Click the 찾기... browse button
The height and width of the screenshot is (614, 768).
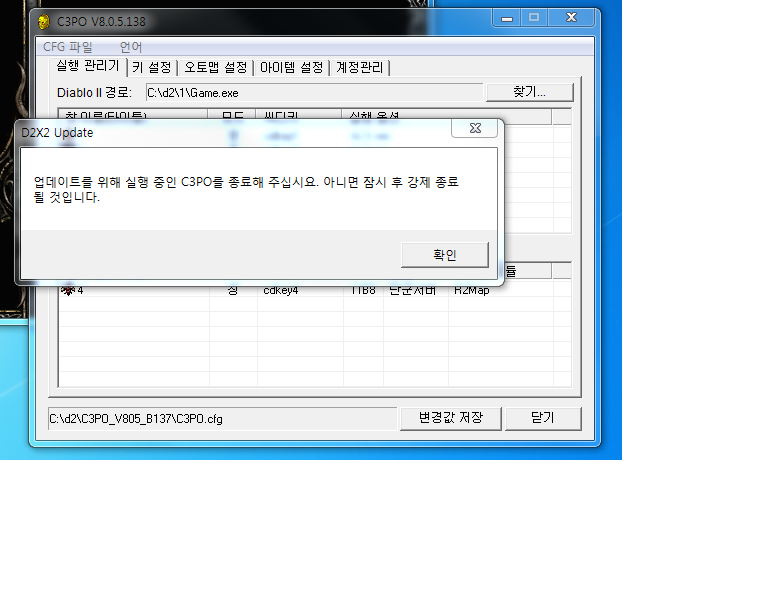[529, 92]
